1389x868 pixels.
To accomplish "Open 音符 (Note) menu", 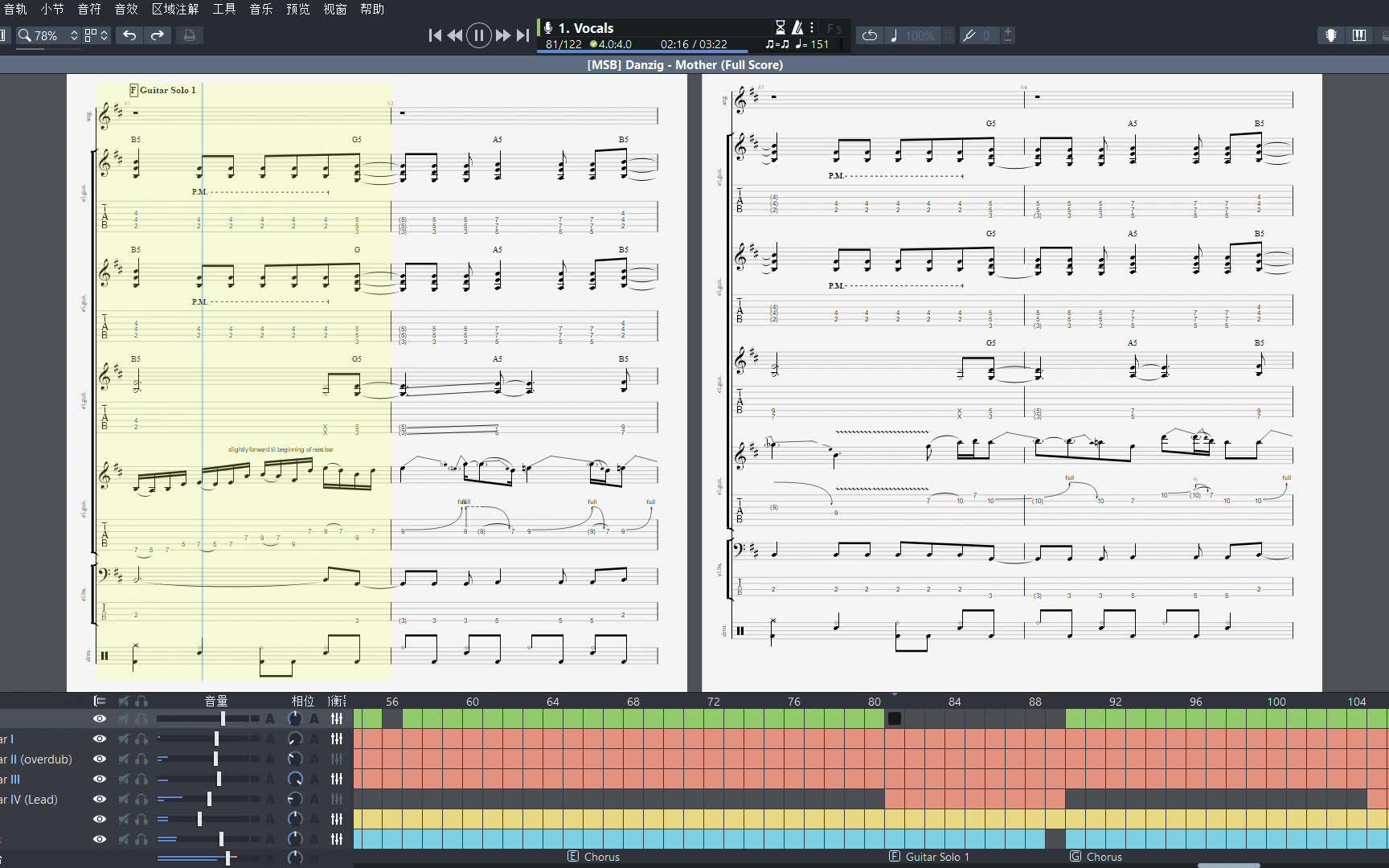I will pos(89,9).
